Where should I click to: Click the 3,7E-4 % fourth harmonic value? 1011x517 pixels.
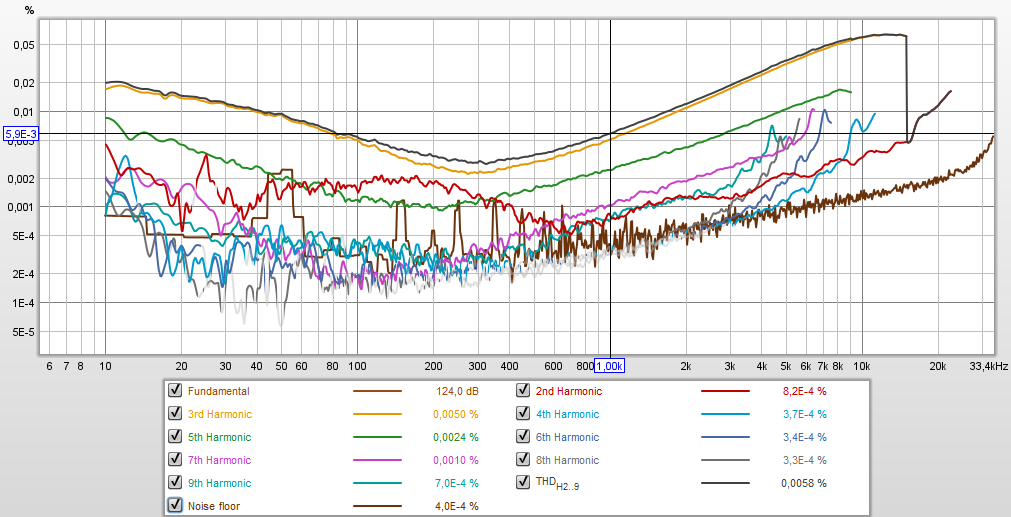tap(804, 415)
